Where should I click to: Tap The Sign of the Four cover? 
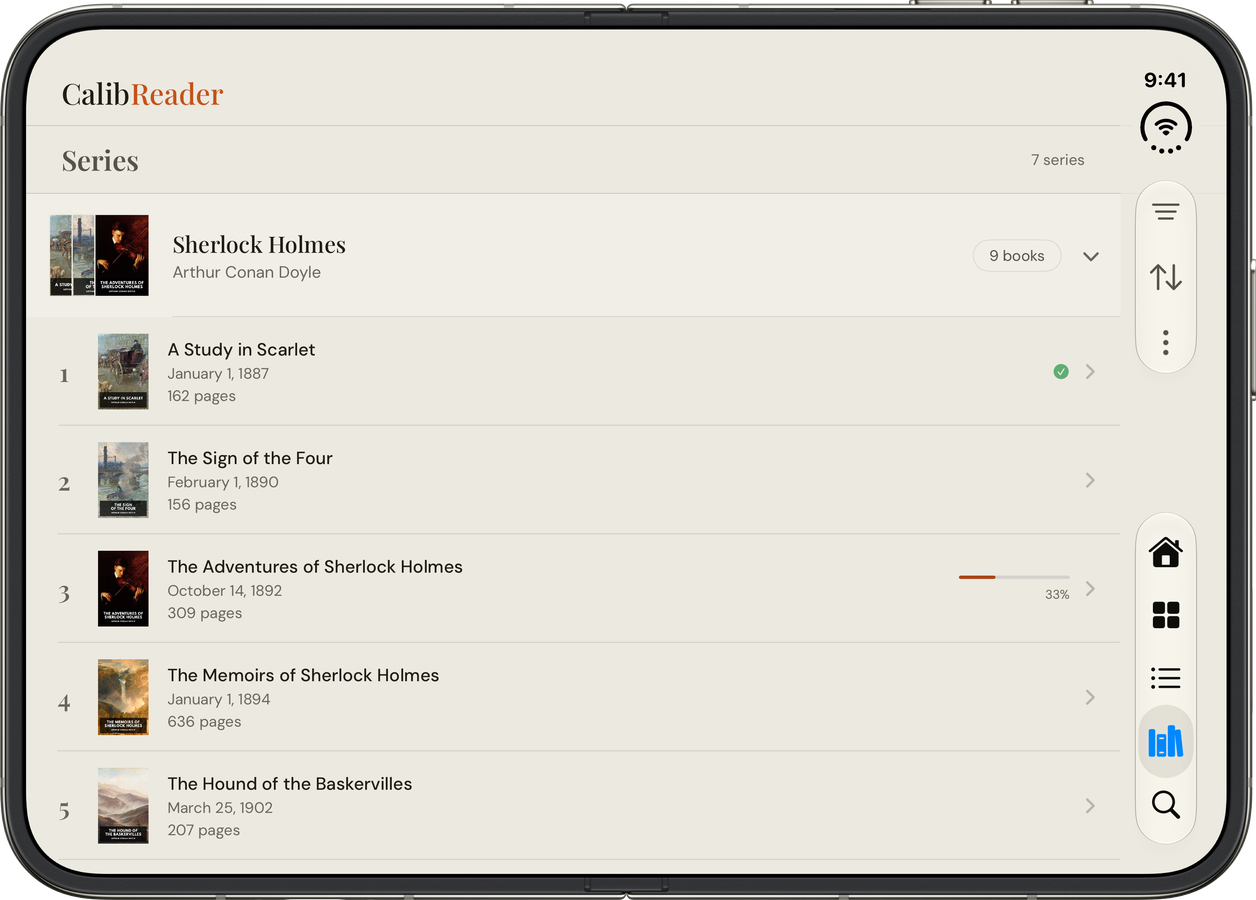coord(123,480)
